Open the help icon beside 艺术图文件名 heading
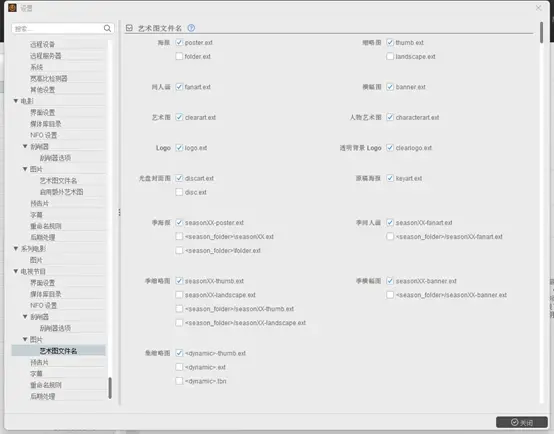Image resolution: width=554 pixels, height=434 pixels. [191, 28]
